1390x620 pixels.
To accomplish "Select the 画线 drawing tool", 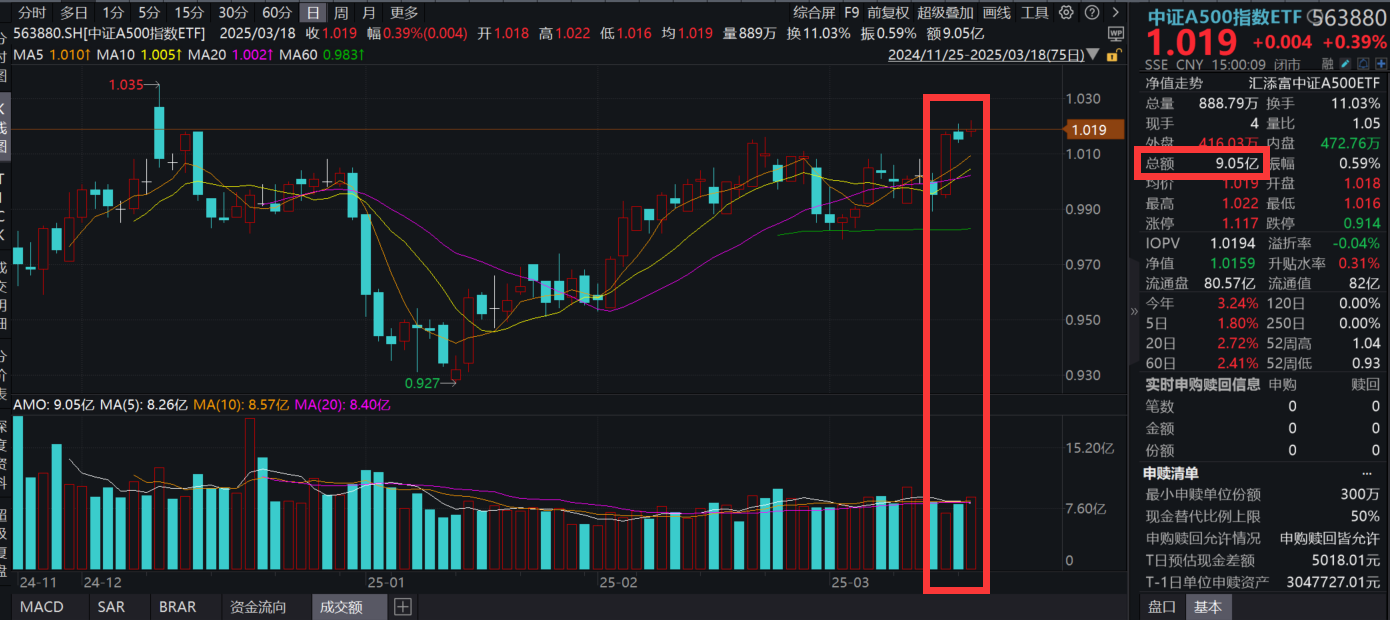I will (x=996, y=14).
